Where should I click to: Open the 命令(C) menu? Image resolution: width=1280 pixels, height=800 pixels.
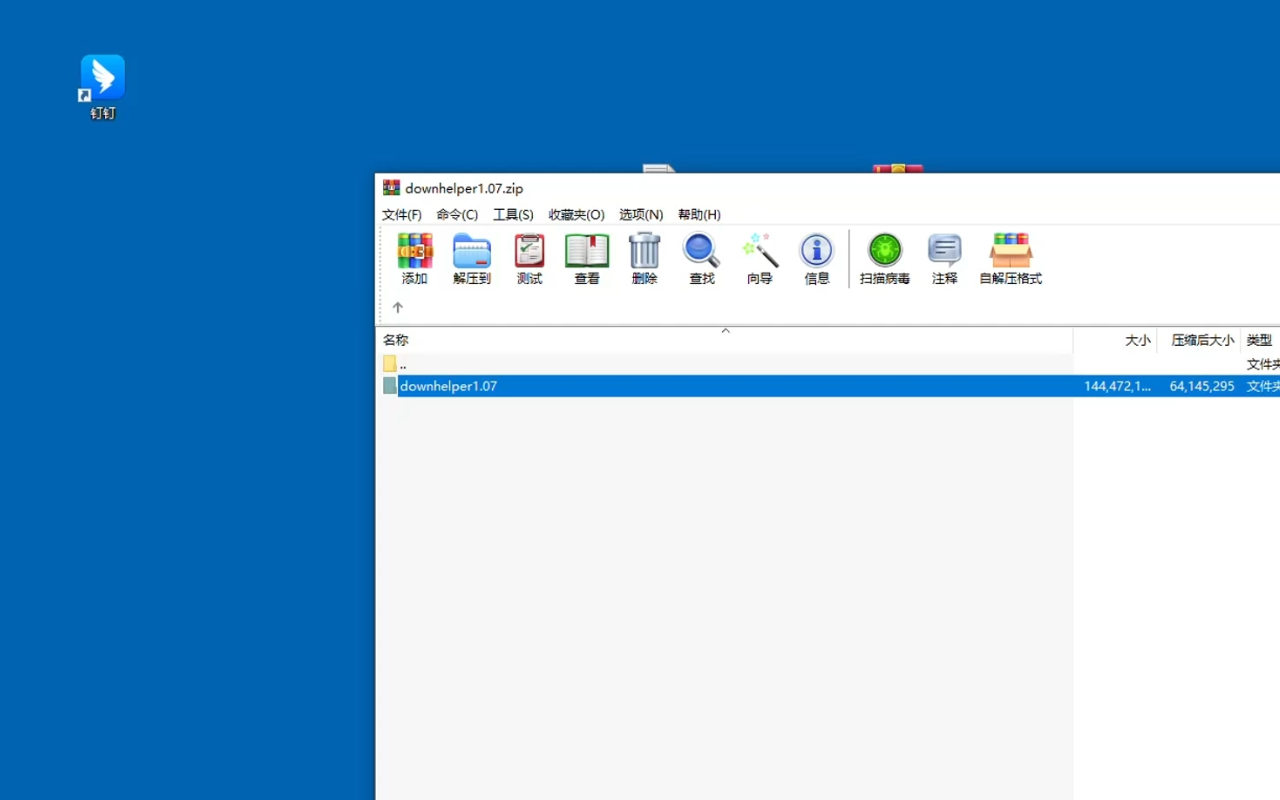[457, 215]
